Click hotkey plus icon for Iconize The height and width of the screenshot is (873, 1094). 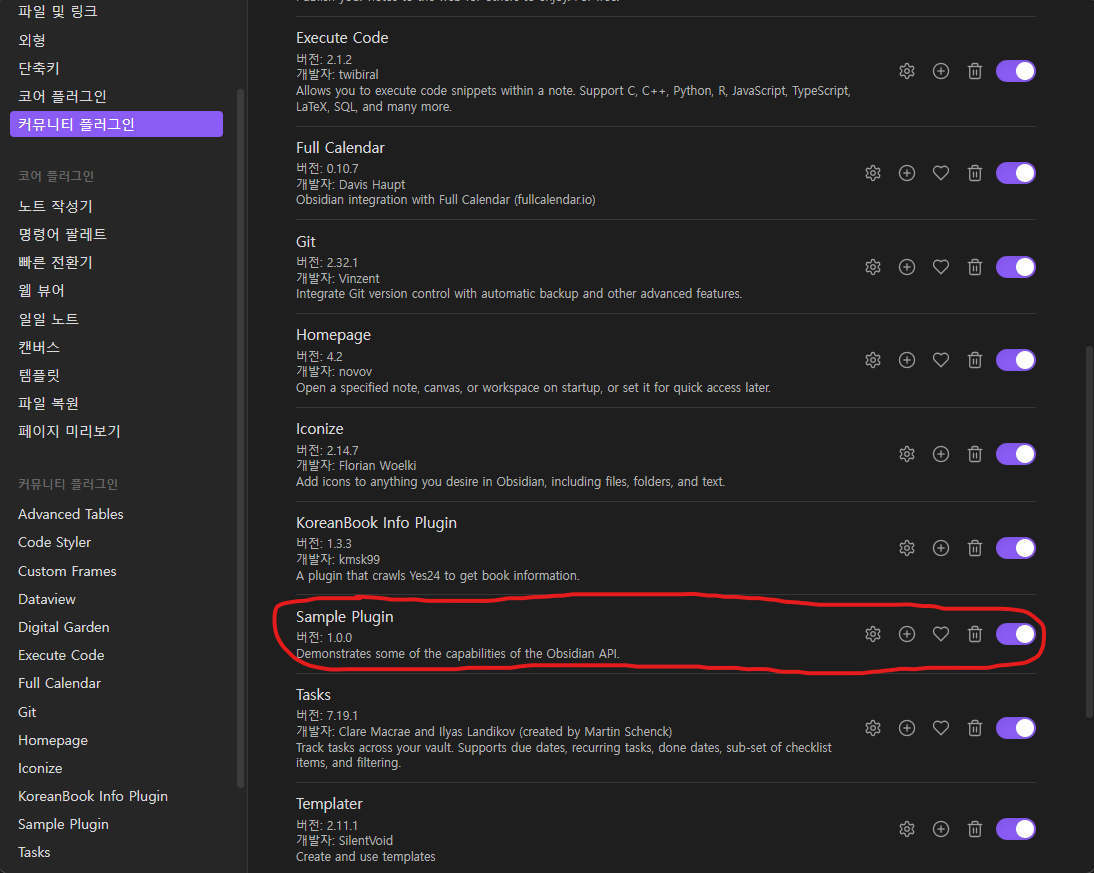coord(941,454)
